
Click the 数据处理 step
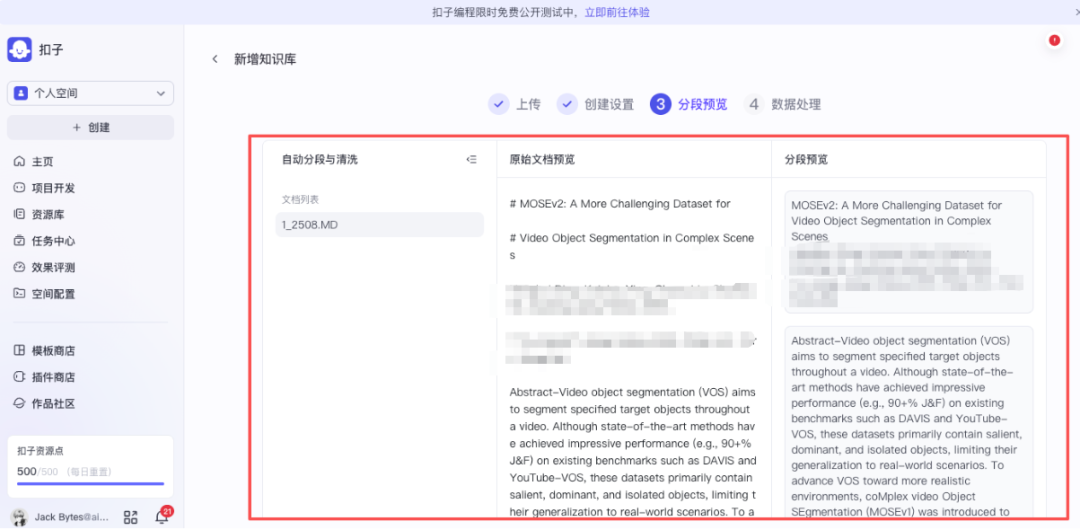click(x=782, y=105)
